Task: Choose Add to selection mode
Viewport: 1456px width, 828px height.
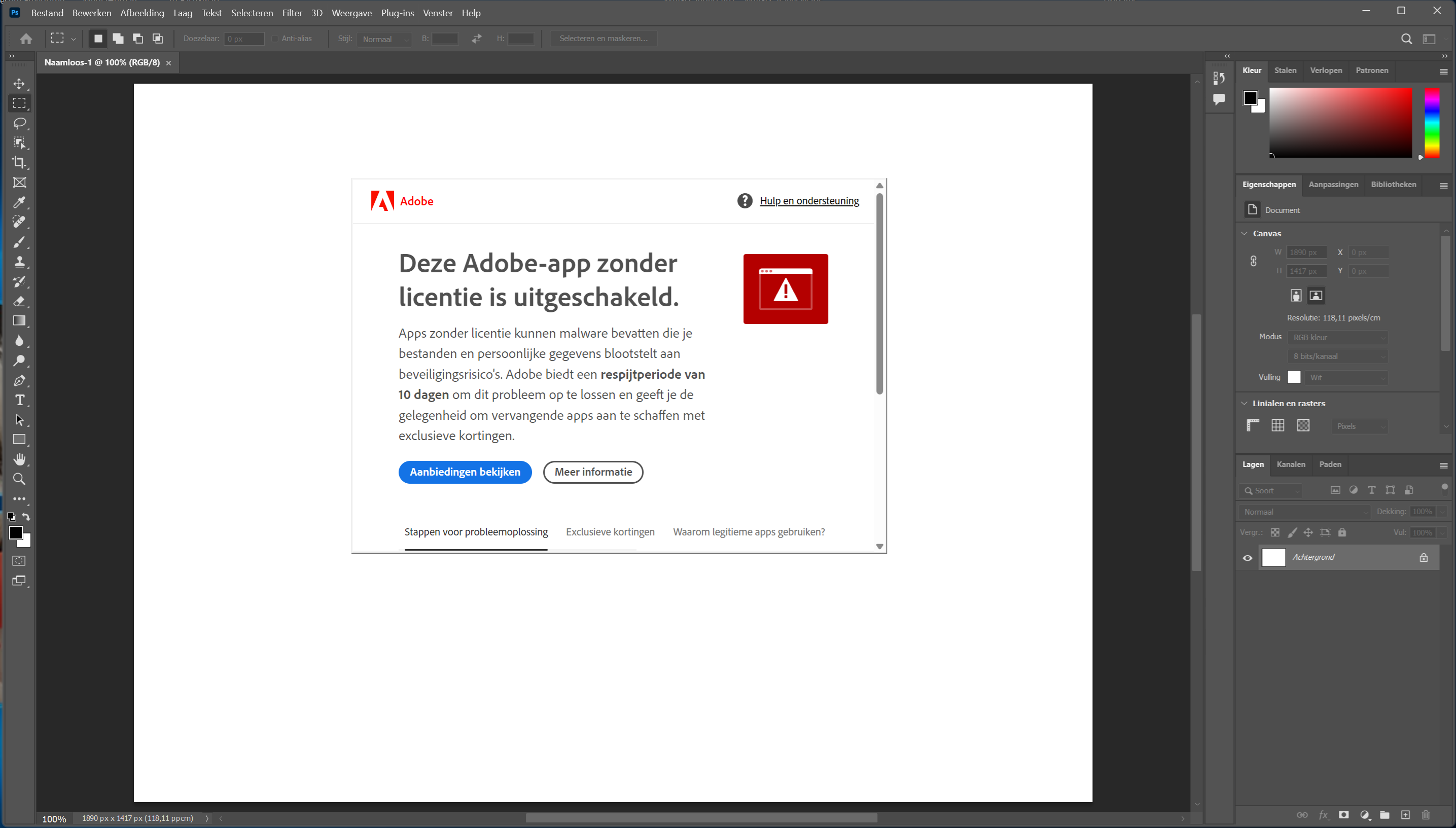Action: pyautogui.click(x=118, y=39)
